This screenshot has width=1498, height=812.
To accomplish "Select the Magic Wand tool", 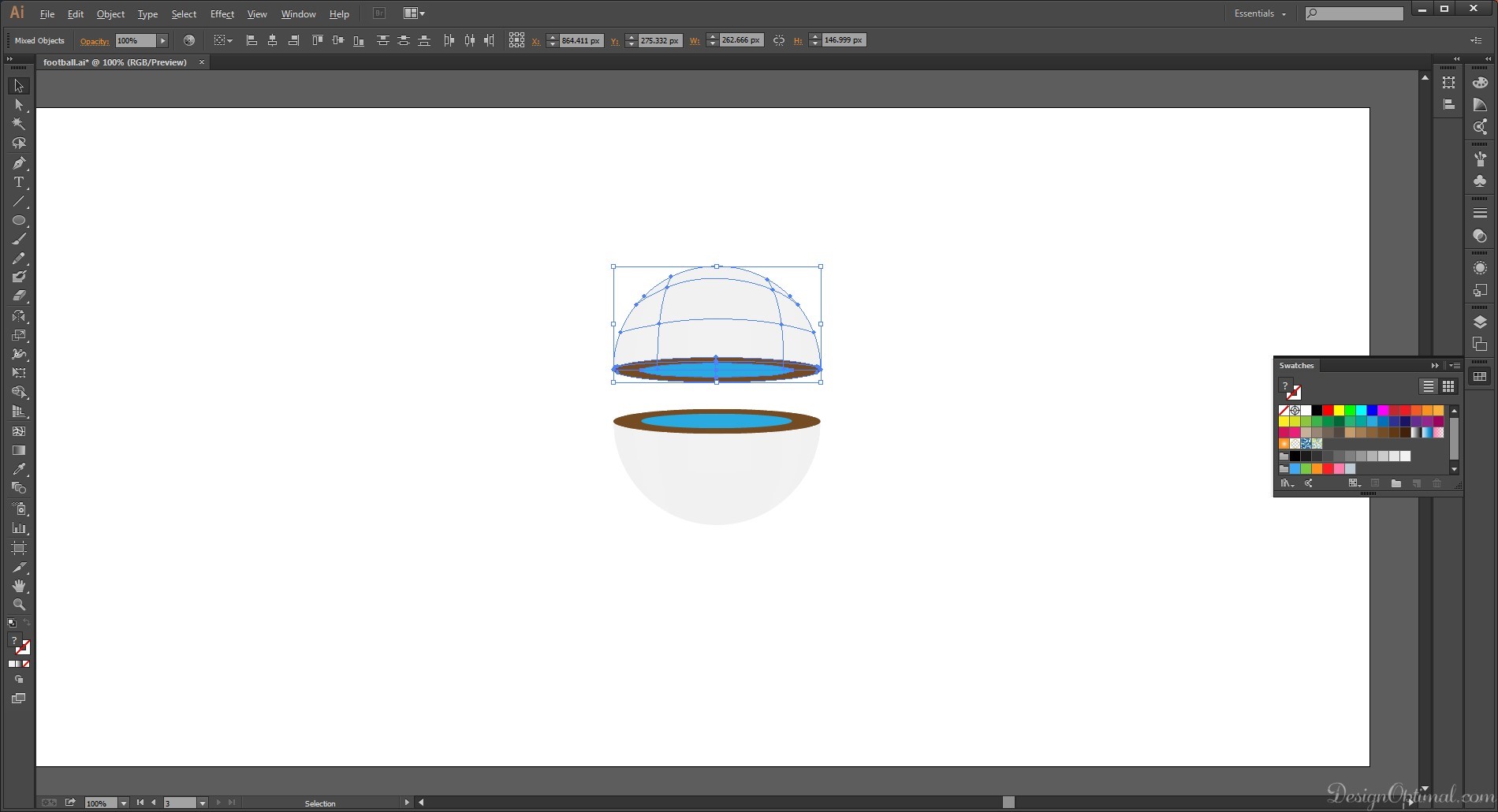I will click(x=19, y=124).
